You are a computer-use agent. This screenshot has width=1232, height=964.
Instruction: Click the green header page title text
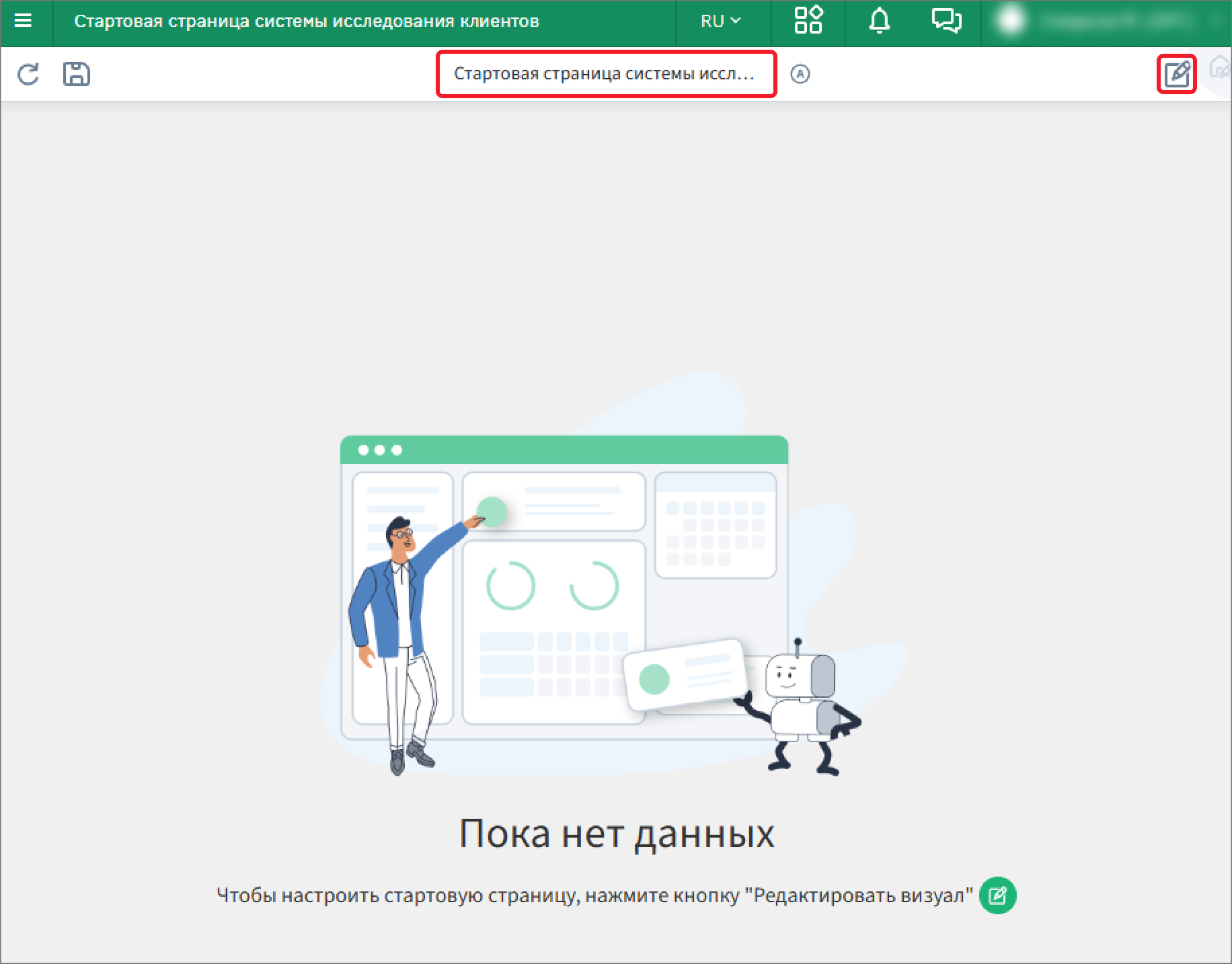[307, 21]
